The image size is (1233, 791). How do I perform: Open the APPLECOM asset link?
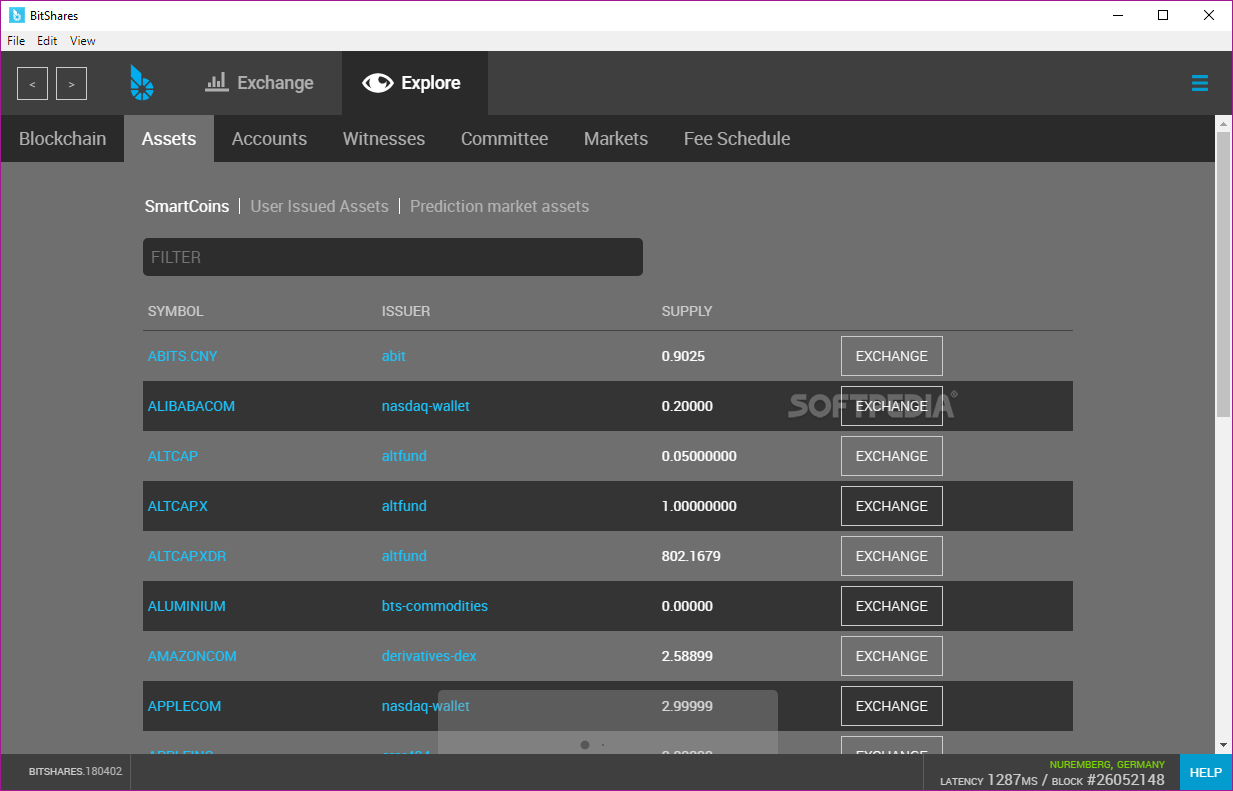pos(184,706)
